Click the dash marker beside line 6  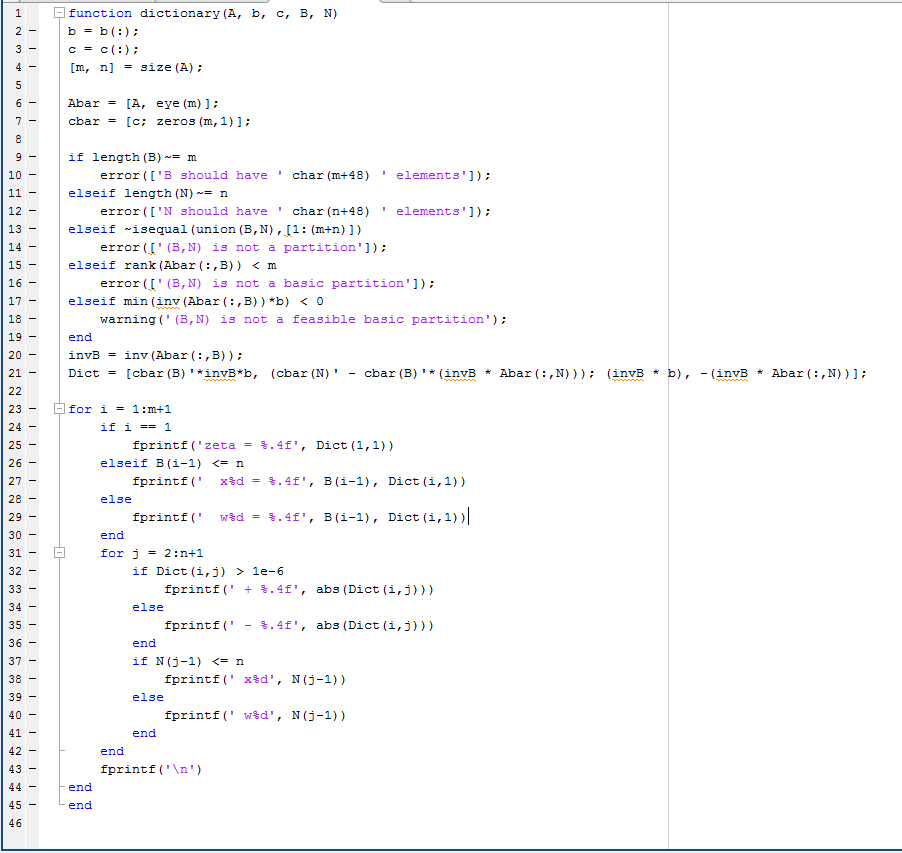(x=30, y=103)
